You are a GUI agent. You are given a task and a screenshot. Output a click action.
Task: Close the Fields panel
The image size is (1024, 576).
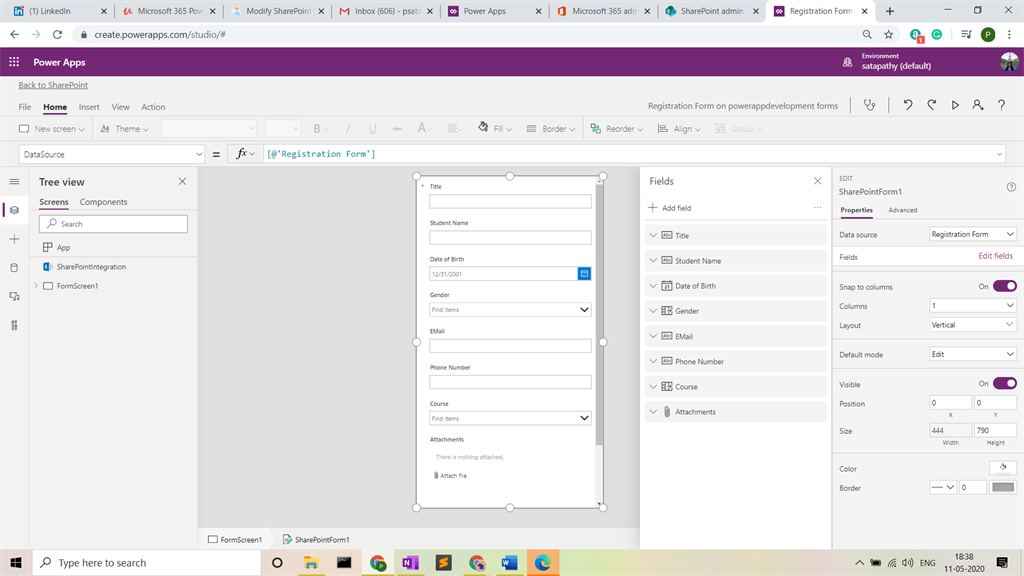point(817,181)
